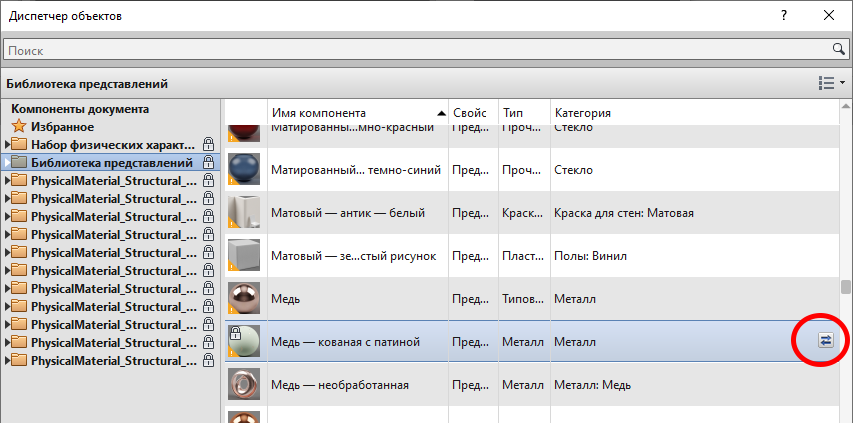
Task: Expand the Библиотека представлений folder
Action: coord(7,163)
